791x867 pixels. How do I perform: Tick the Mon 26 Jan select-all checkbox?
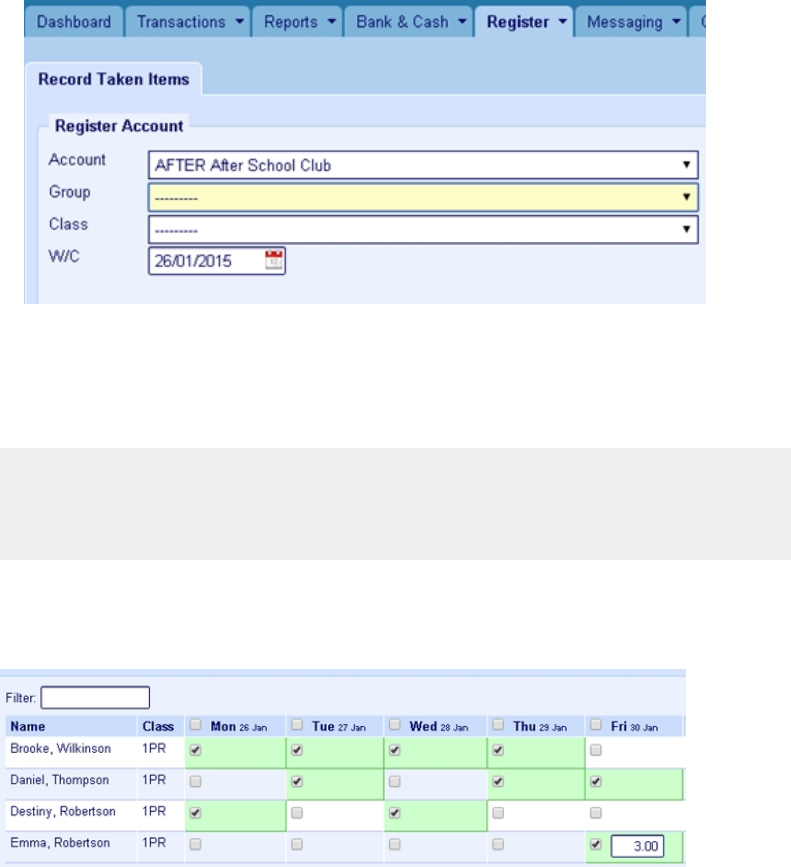point(195,724)
